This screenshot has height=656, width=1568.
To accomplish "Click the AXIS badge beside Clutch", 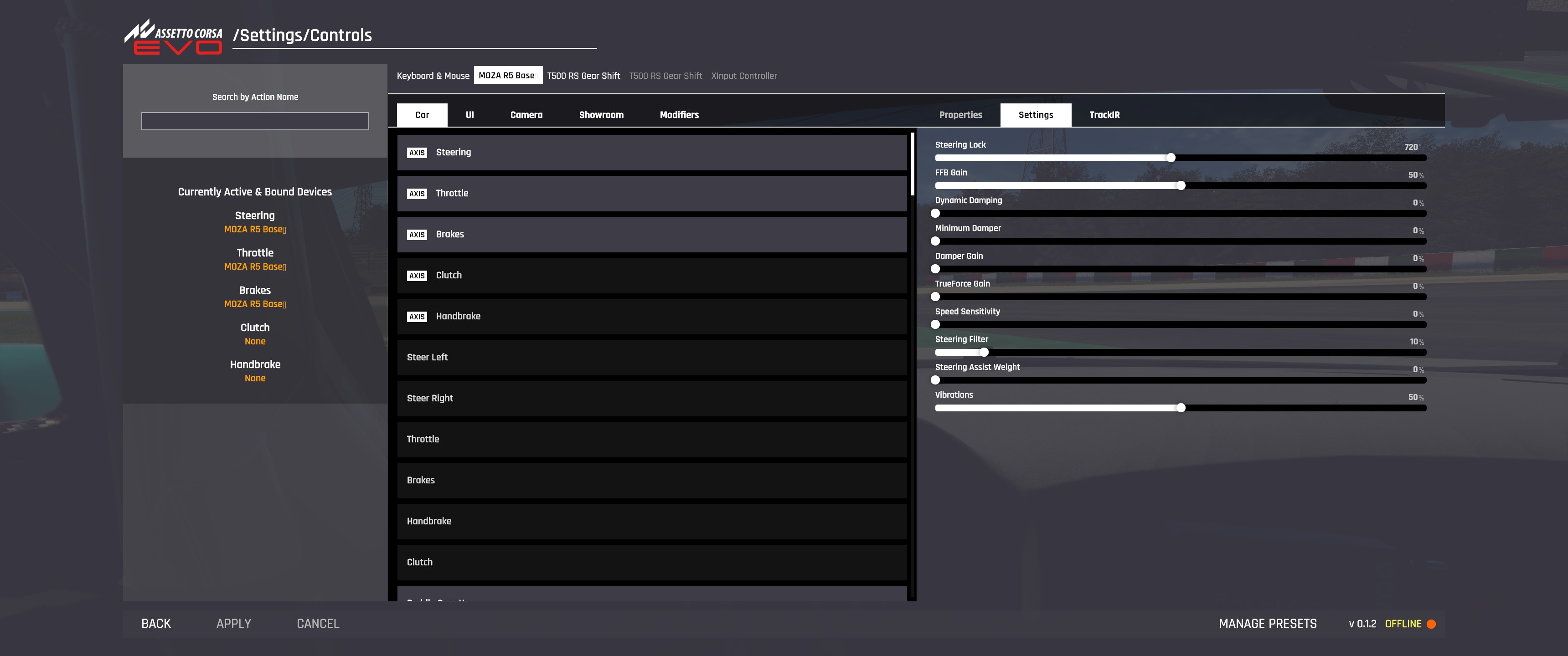I will tap(417, 276).
